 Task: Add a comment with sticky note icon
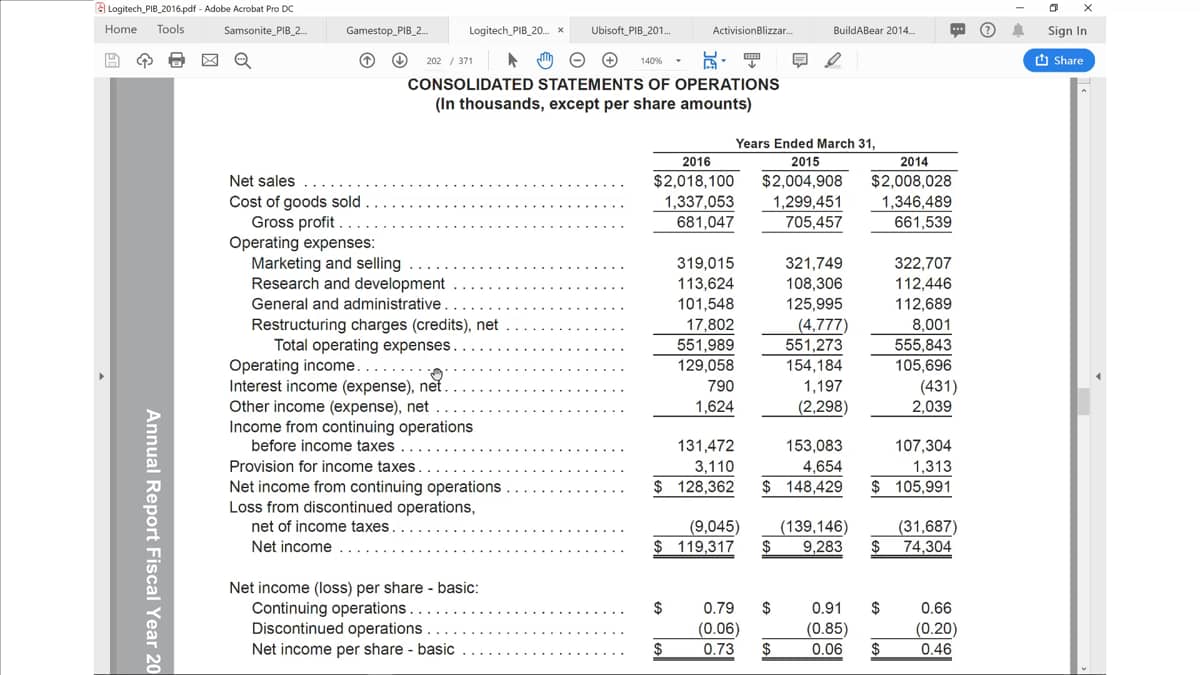point(800,60)
